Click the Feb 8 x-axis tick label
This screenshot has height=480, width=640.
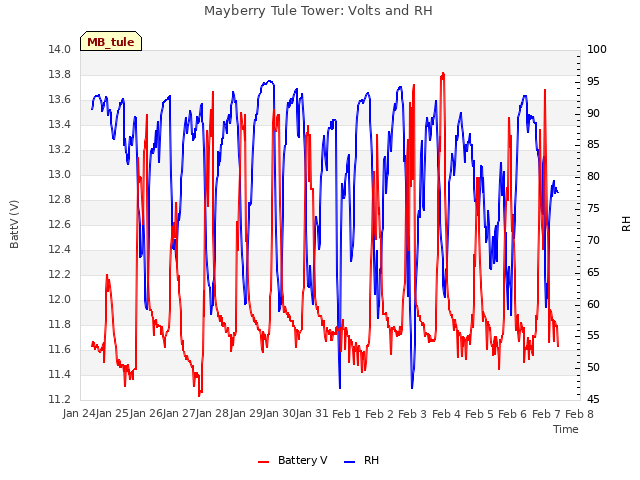pyautogui.click(x=580, y=414)
